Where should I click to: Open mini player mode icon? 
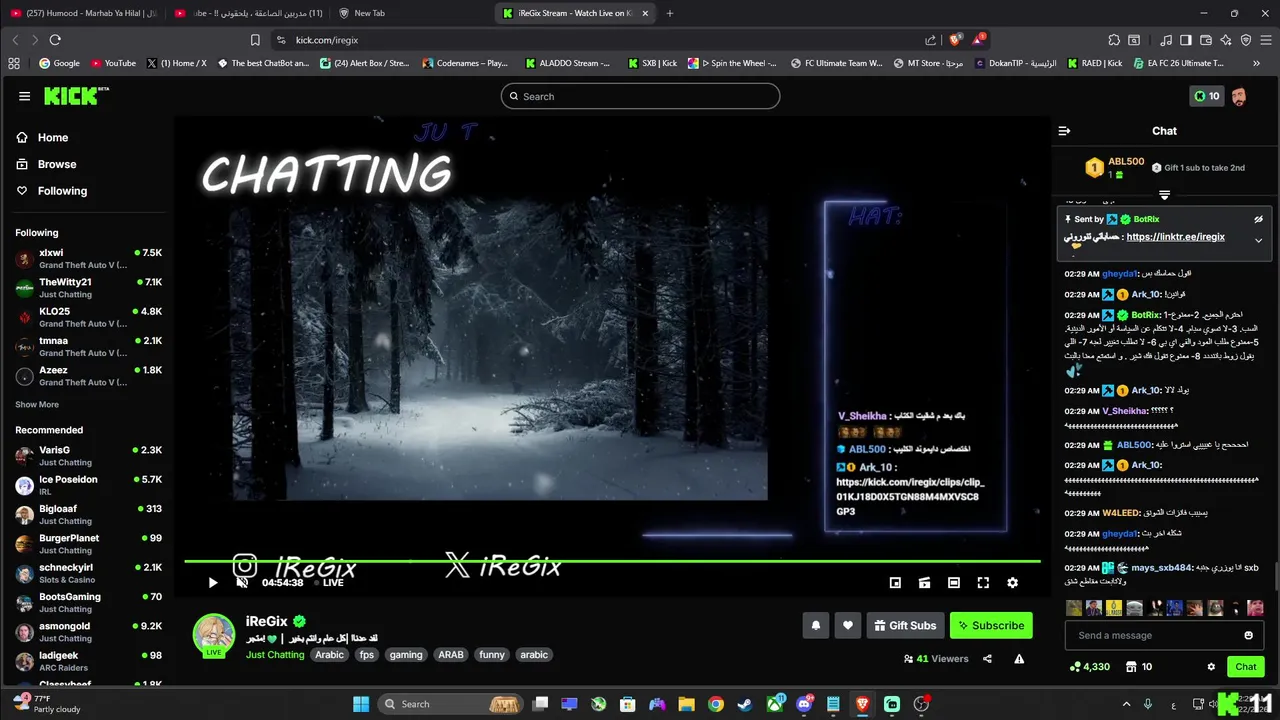[895, 583]
